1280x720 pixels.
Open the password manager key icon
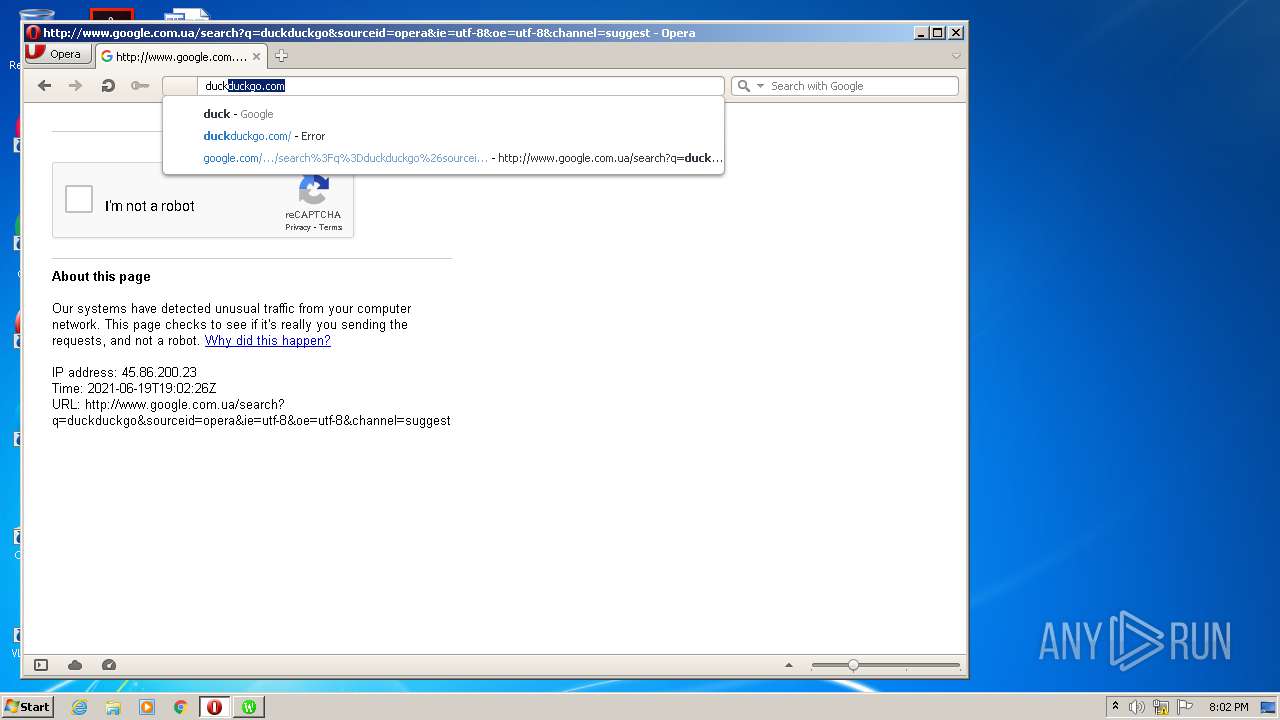(x=140, y=86)
